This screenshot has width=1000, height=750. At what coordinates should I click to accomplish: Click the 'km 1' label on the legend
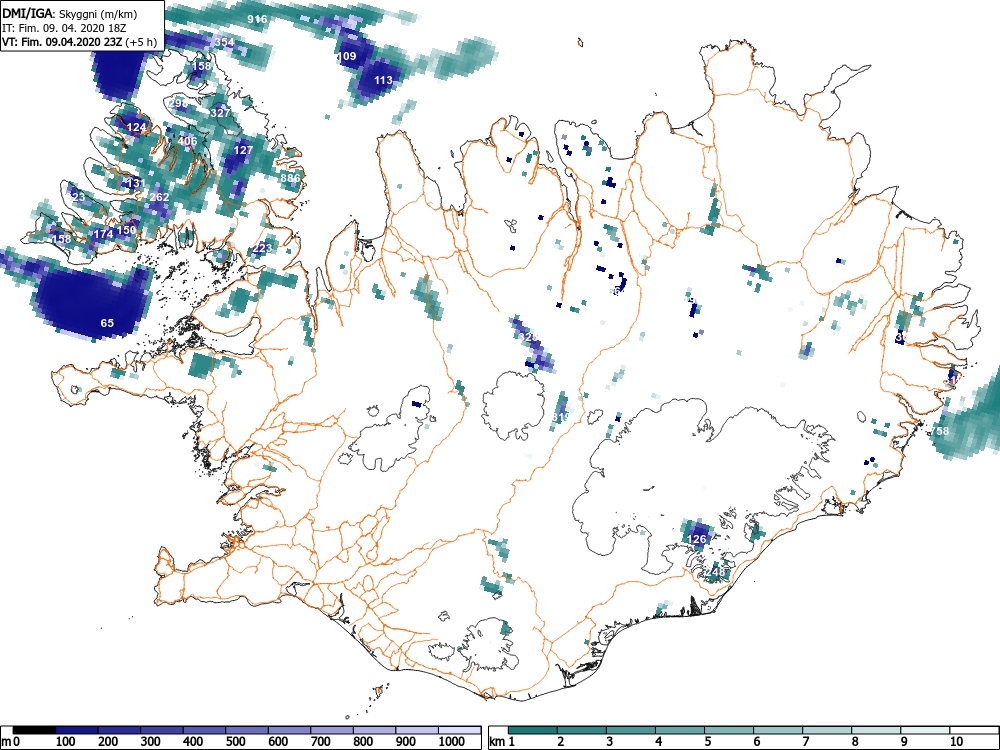502,742
